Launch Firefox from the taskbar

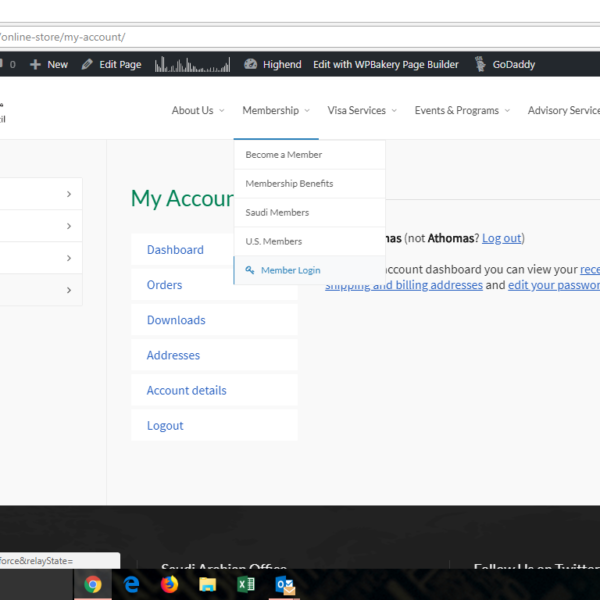(x=169, y=585)
